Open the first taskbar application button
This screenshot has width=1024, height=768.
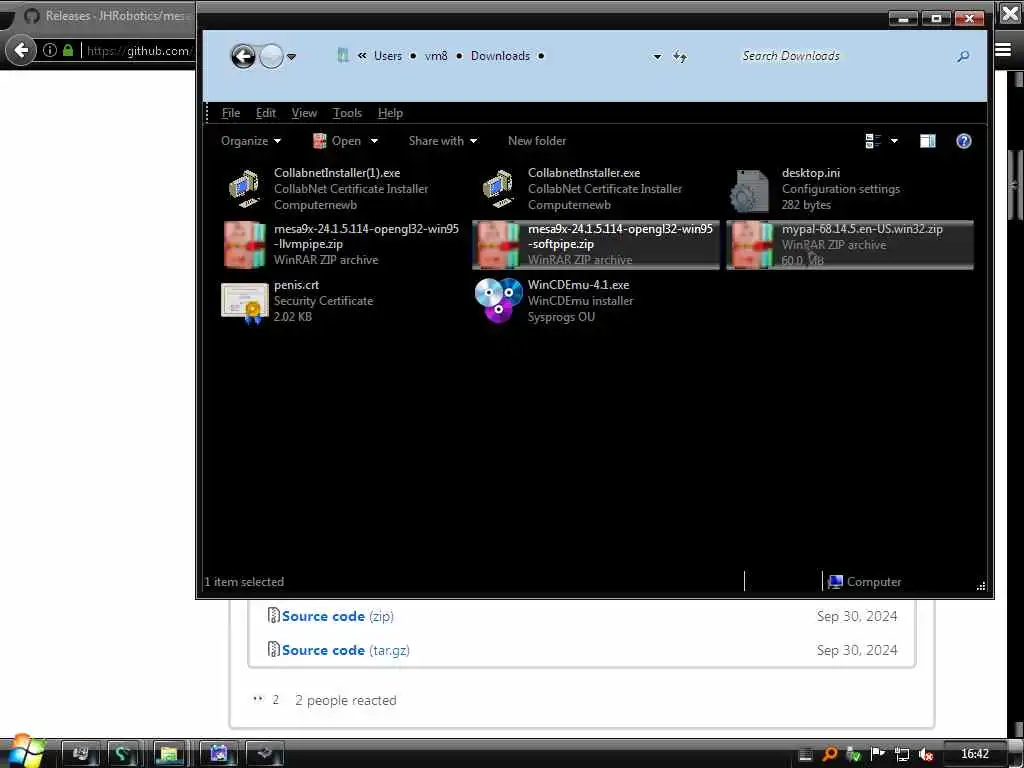click(80, 754)
